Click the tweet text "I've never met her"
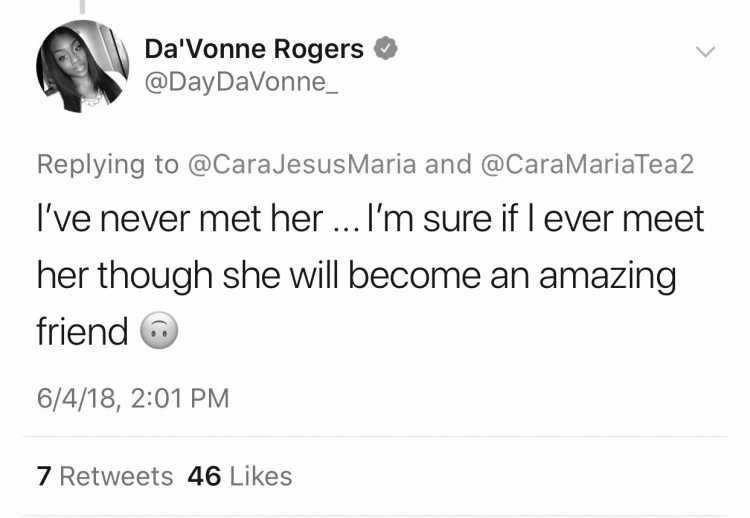Screen dimensions: 750x518 [x=180, y=219]
